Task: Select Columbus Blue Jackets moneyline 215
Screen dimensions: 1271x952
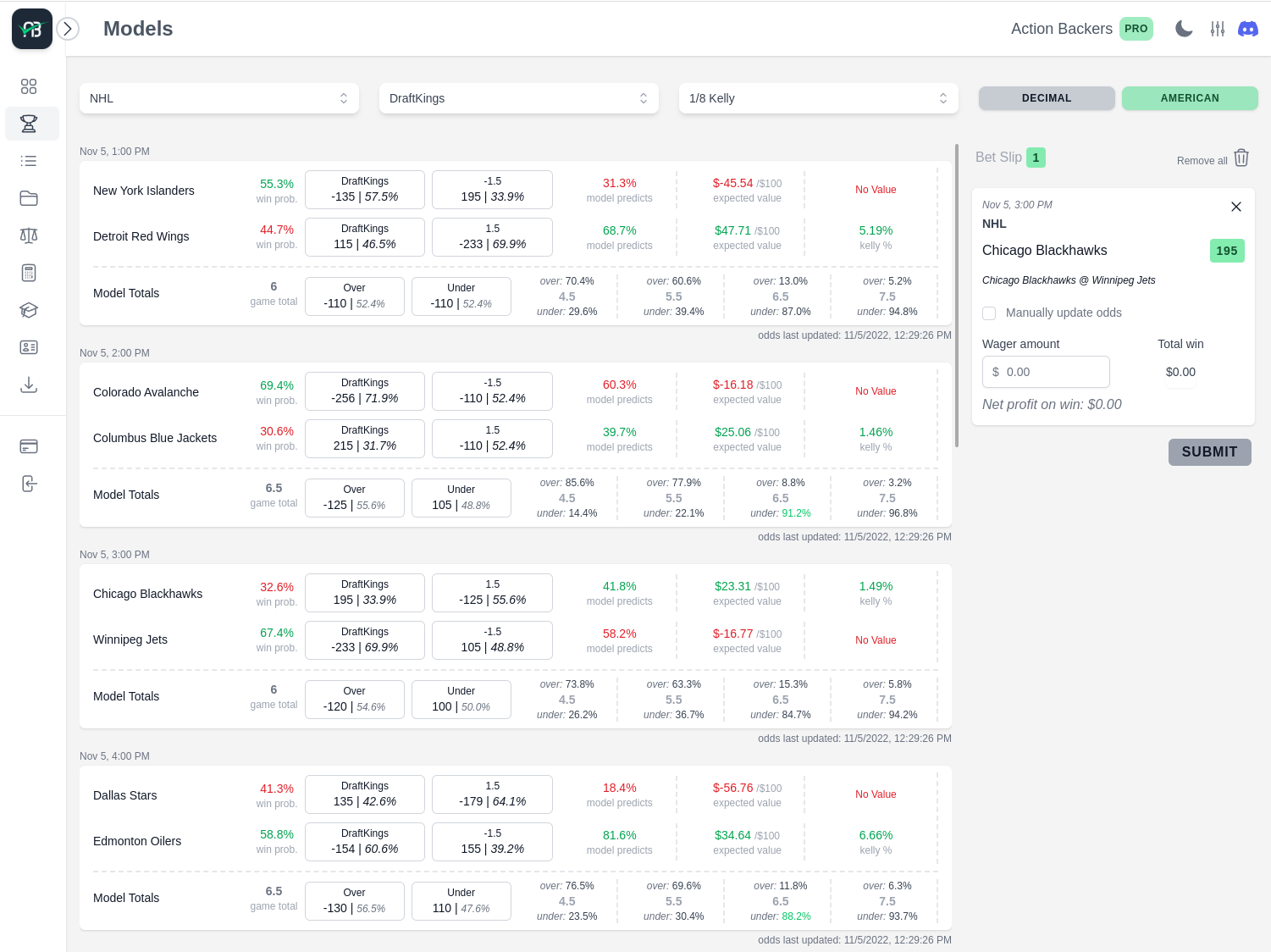Action: (365, 439)
